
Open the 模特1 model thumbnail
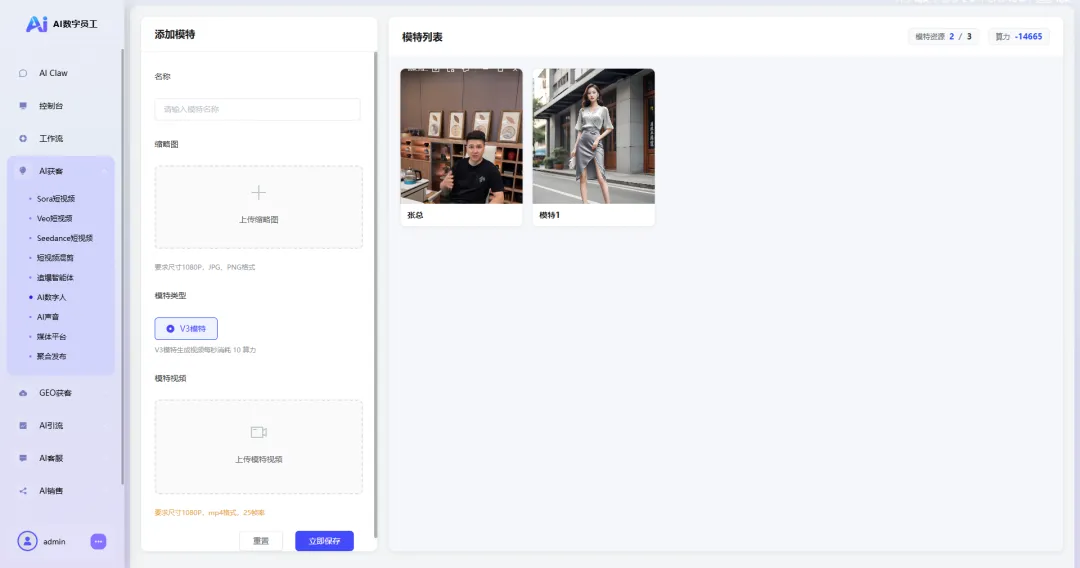[x=594, y=136]
